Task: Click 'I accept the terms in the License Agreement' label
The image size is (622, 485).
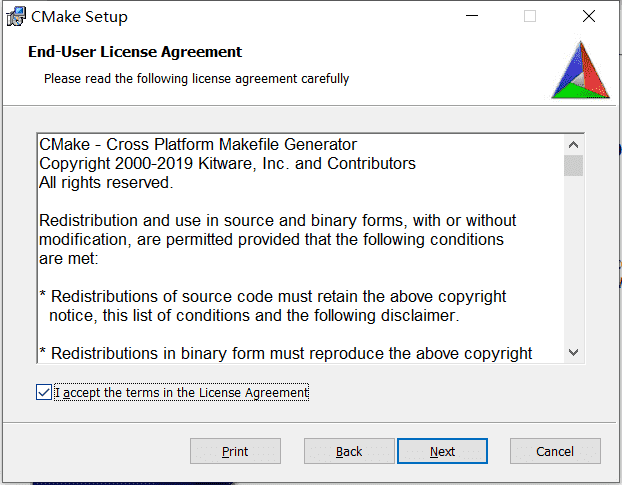Action: pyautogui.click(x=181, y=392)
